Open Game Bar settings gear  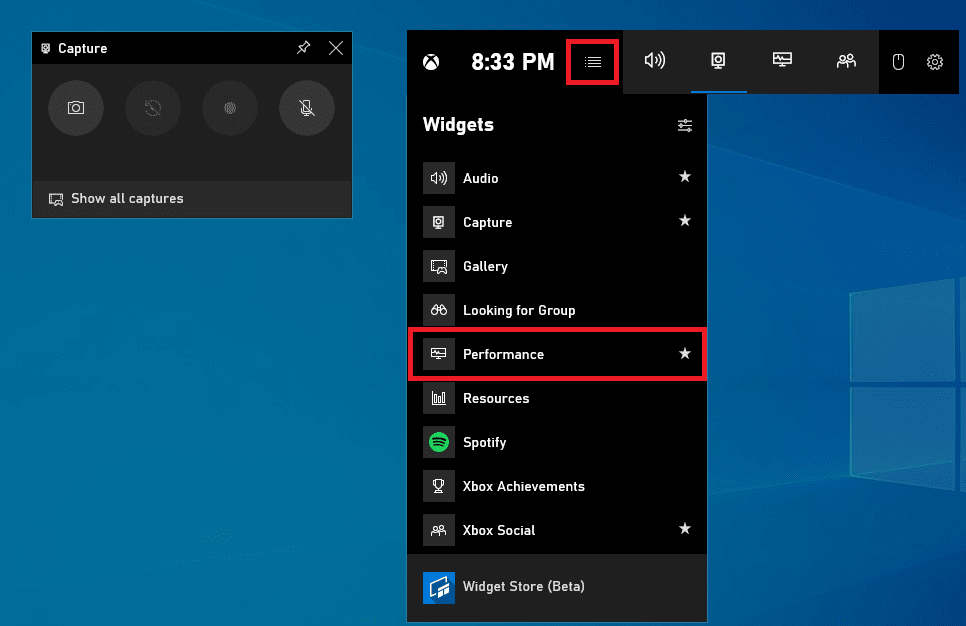point(935,62)
